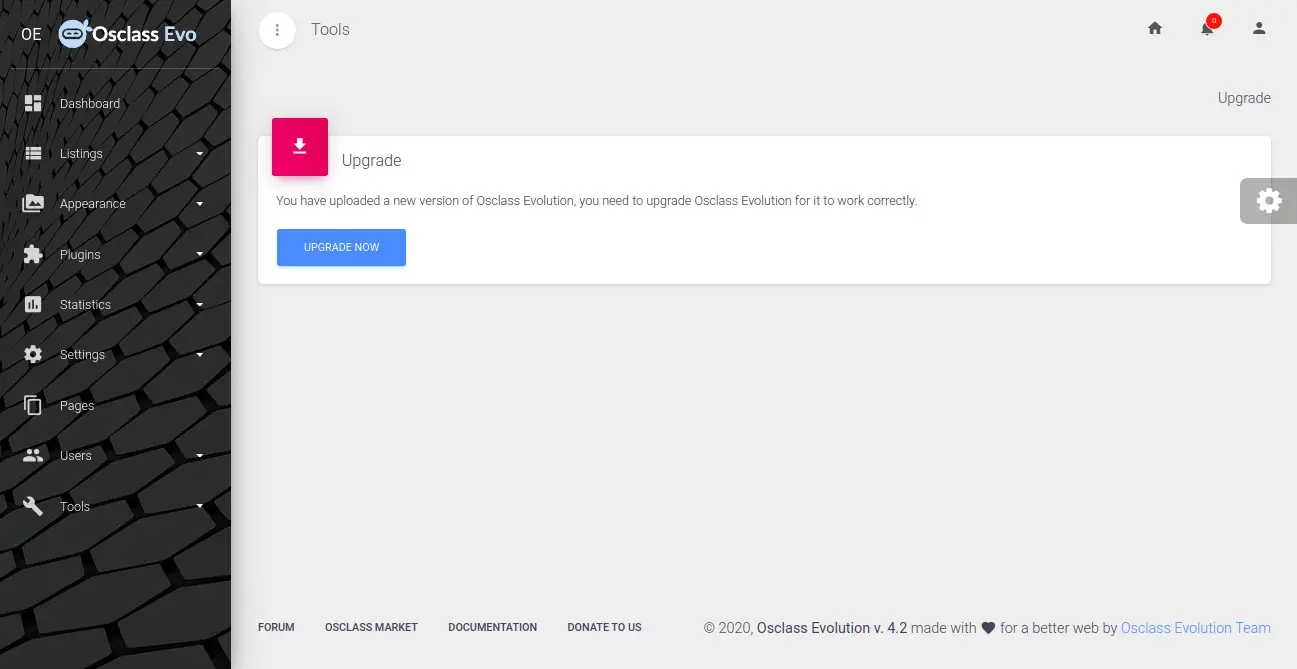This screenshot has width=1297, height=669.
Task: Toggle sidebar with three-dot round button
Action: pyautogui.click(x=277, y=30)
